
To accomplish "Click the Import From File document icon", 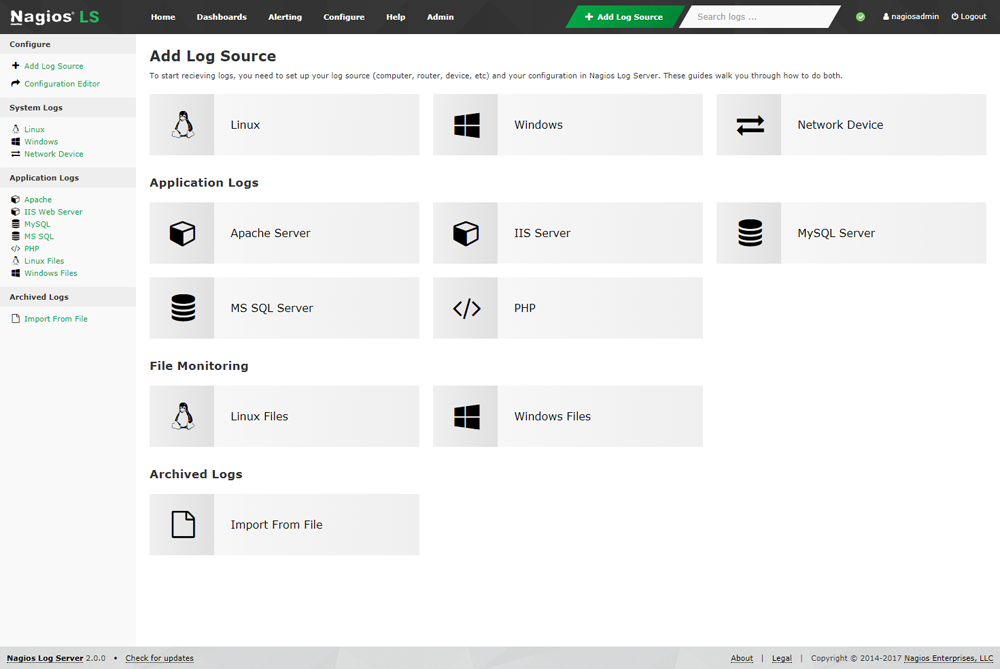I will coord(182,524).
